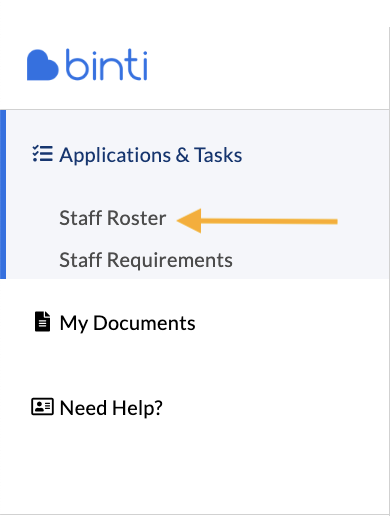Click the Binti heart logo icon
This screenshot has width=390, height=516.
coord(43,65)
